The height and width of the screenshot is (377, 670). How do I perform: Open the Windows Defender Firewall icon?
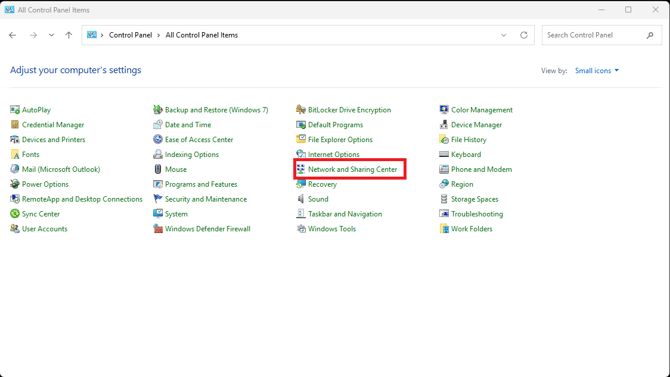click(158, 229)
